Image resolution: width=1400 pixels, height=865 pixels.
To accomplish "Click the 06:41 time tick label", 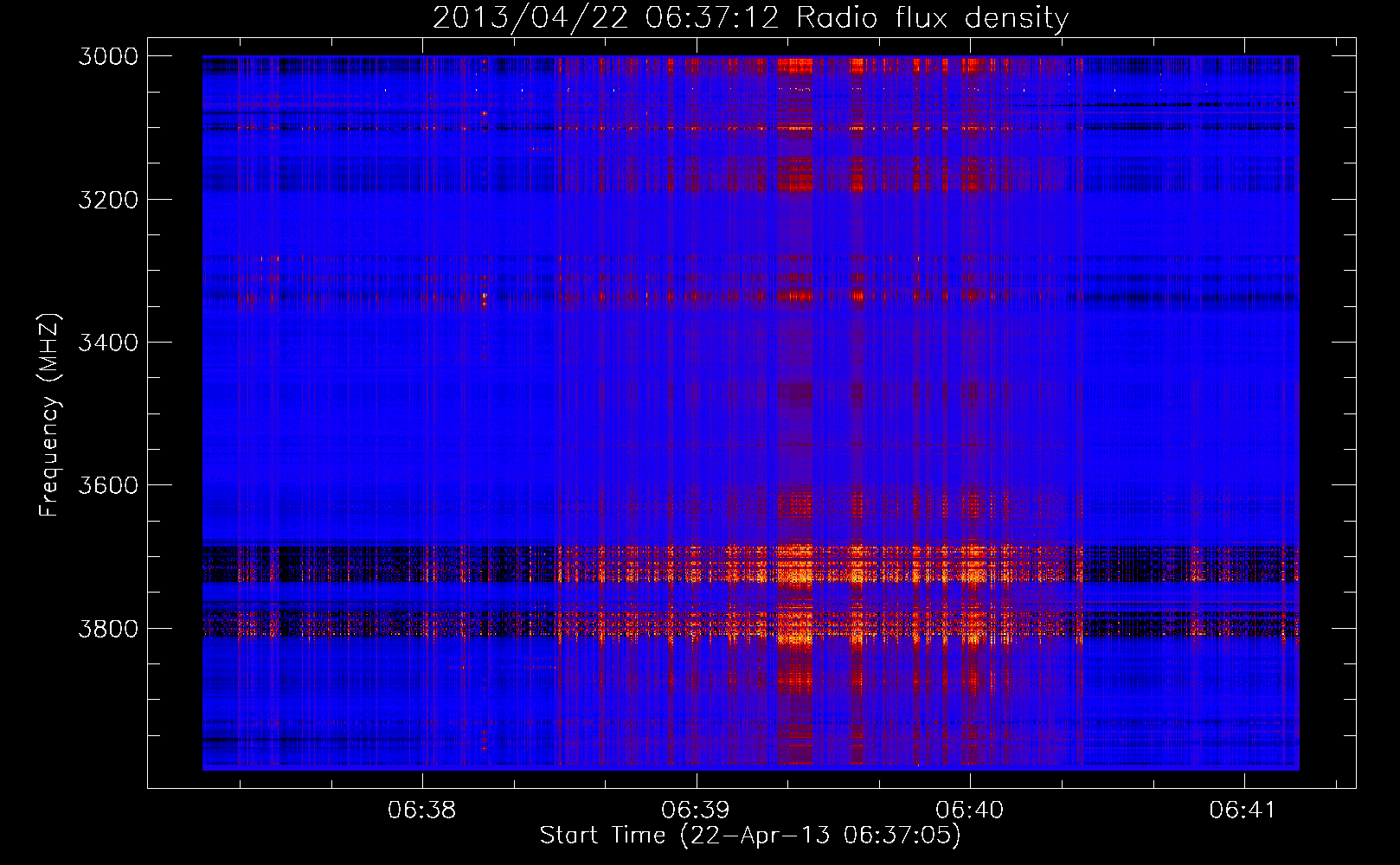I will (x=1243, y=810).
